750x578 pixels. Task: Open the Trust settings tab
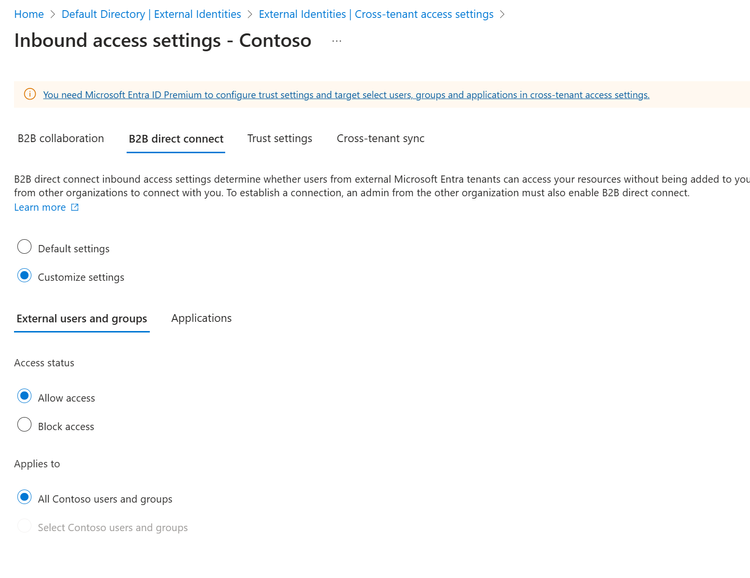pos(280,139)
